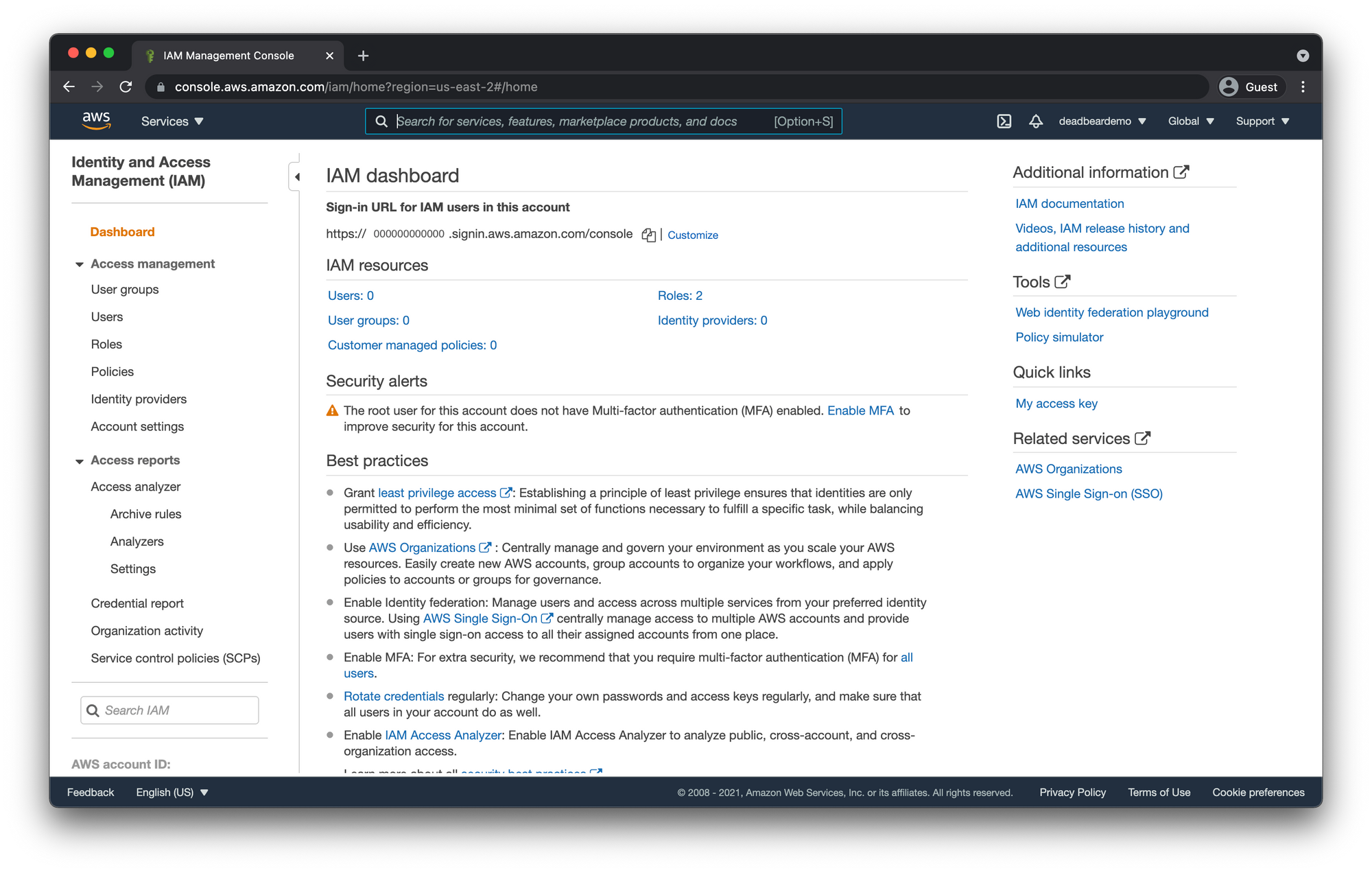Open the Global region dropdown

(1191, 121)
